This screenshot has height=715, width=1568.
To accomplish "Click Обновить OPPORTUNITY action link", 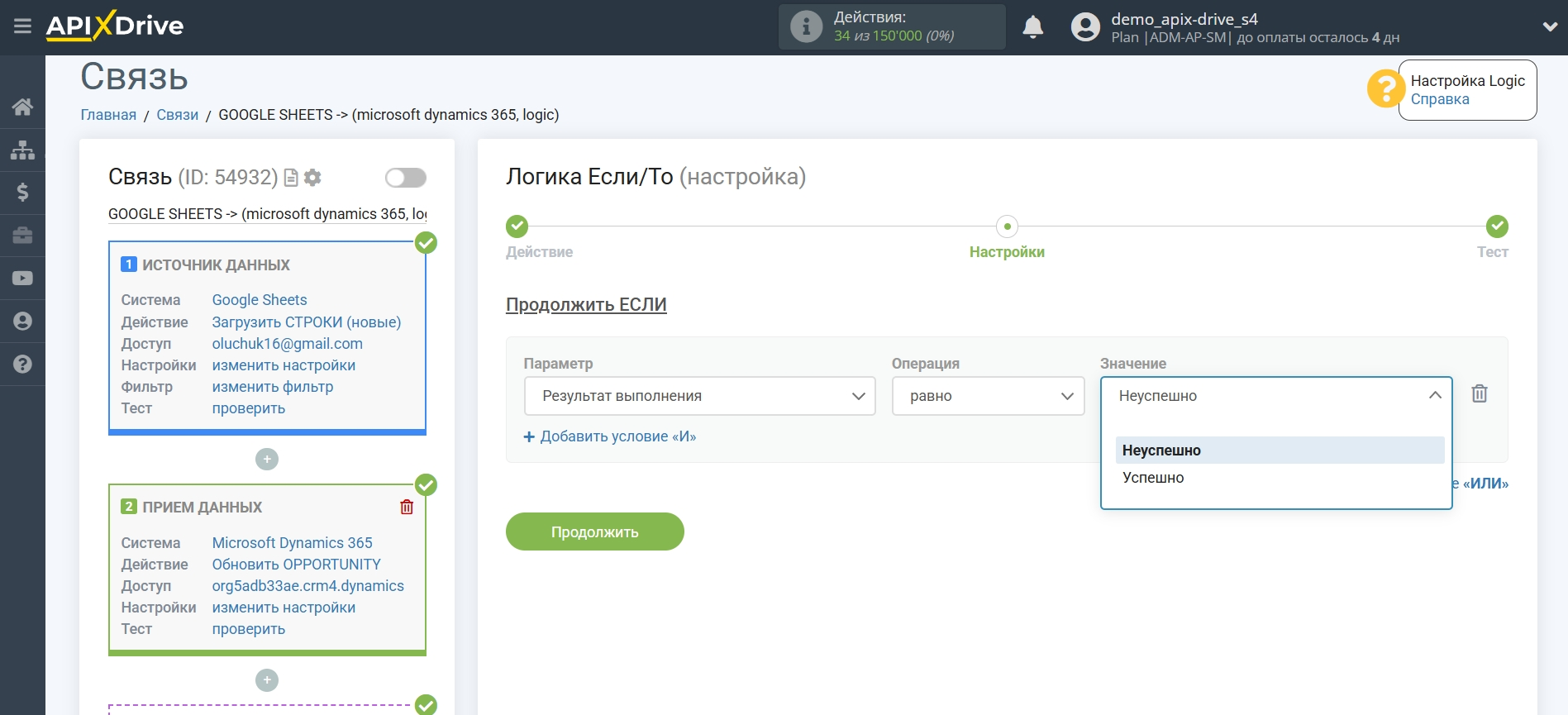I will pyautogui.click(x=296, y=565).
